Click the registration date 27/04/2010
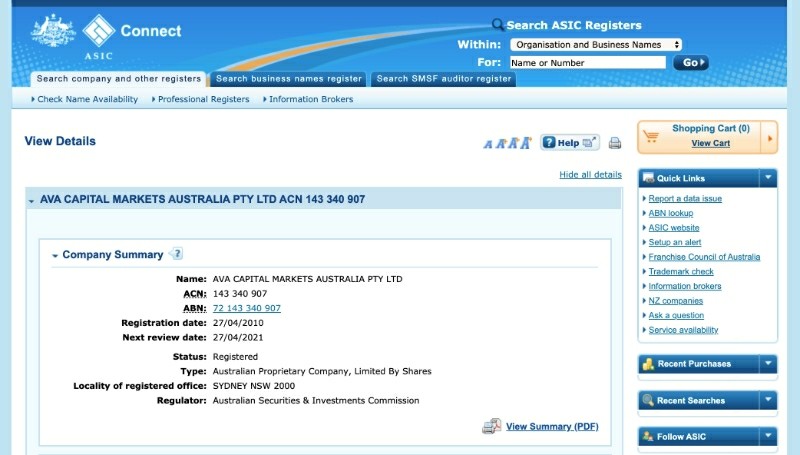800x455 pixels. [x=238, y=323]
